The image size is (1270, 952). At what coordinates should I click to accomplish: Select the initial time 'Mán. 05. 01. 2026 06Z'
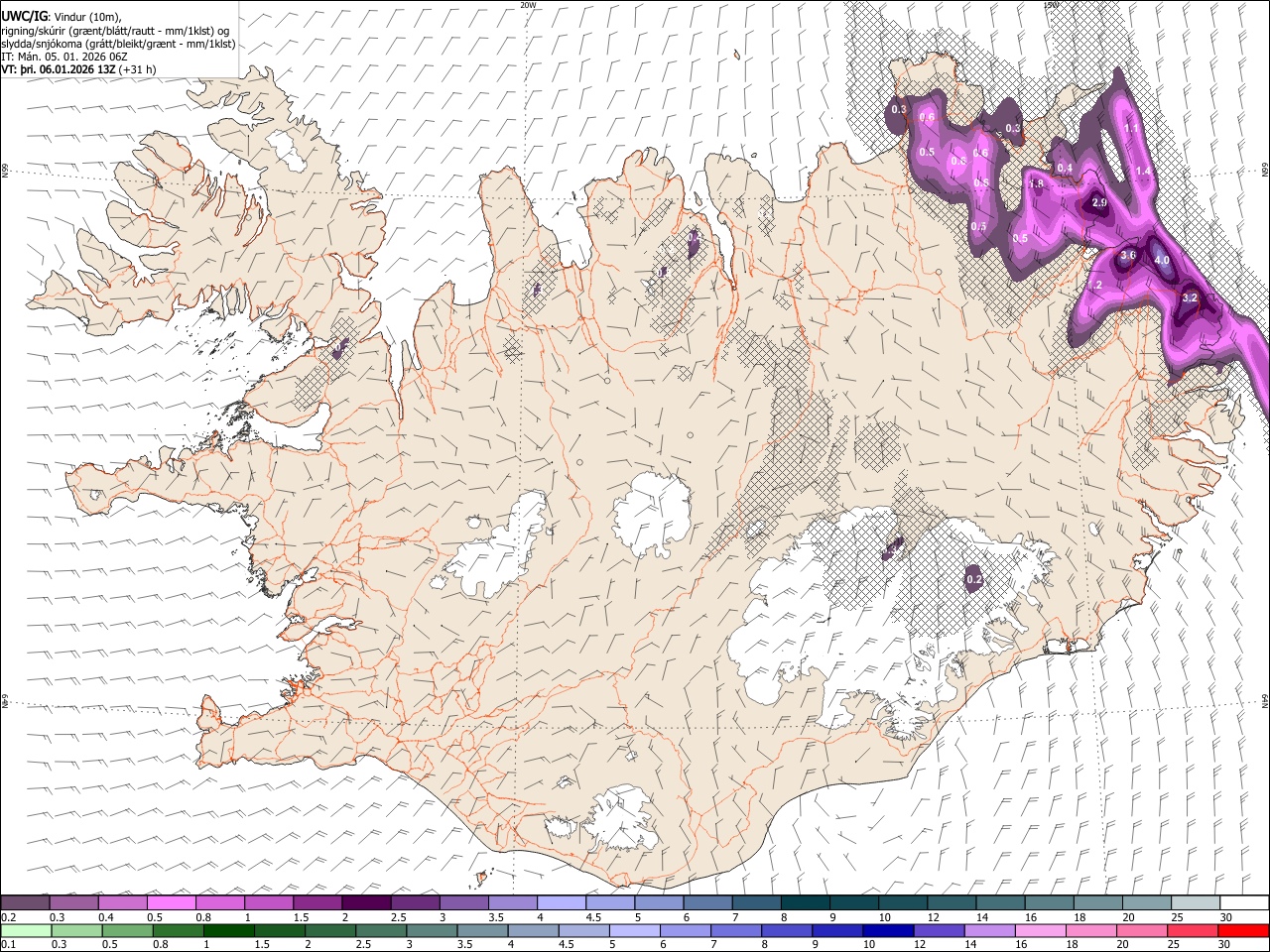click(70, 58)
